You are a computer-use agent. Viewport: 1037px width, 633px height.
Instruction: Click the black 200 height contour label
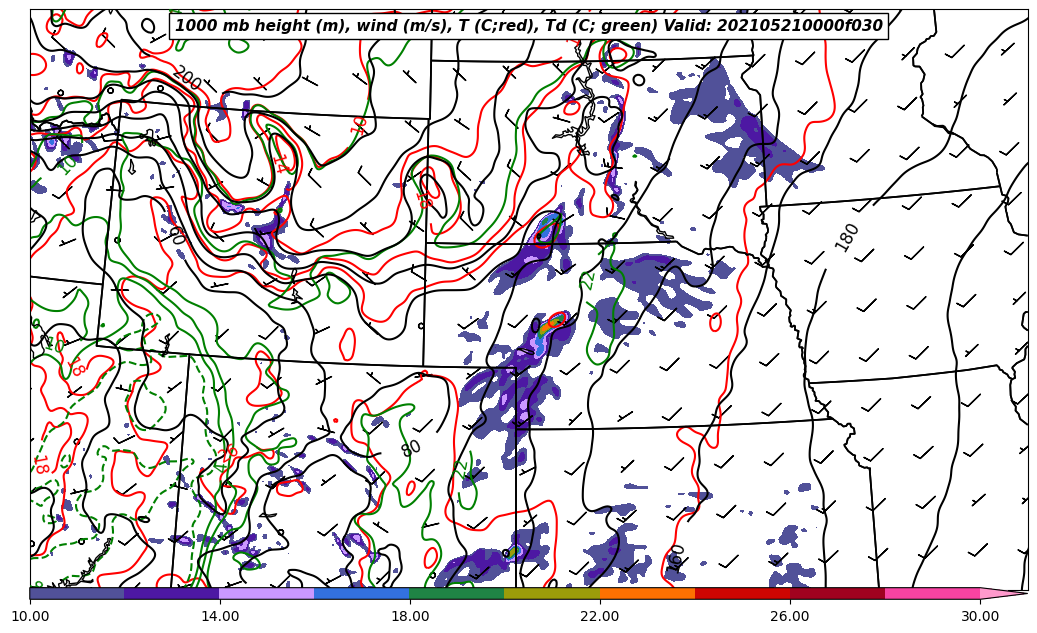(x=188, y=78)
